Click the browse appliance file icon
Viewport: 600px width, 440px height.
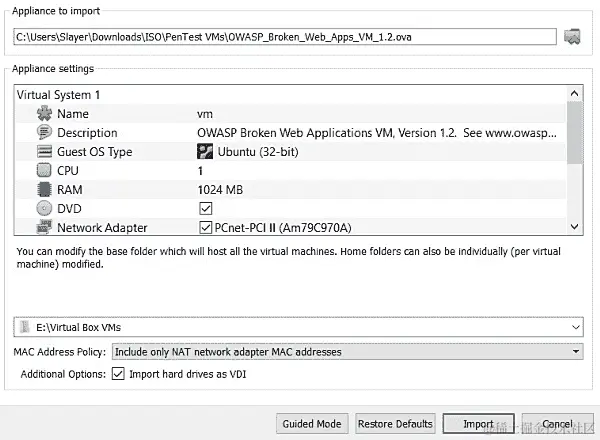pos(572,37)
